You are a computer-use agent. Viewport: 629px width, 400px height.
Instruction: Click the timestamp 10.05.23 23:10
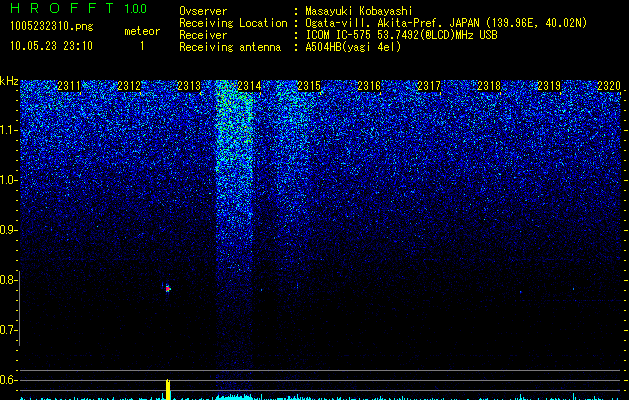pyautogui.click(x=51, y=46)
